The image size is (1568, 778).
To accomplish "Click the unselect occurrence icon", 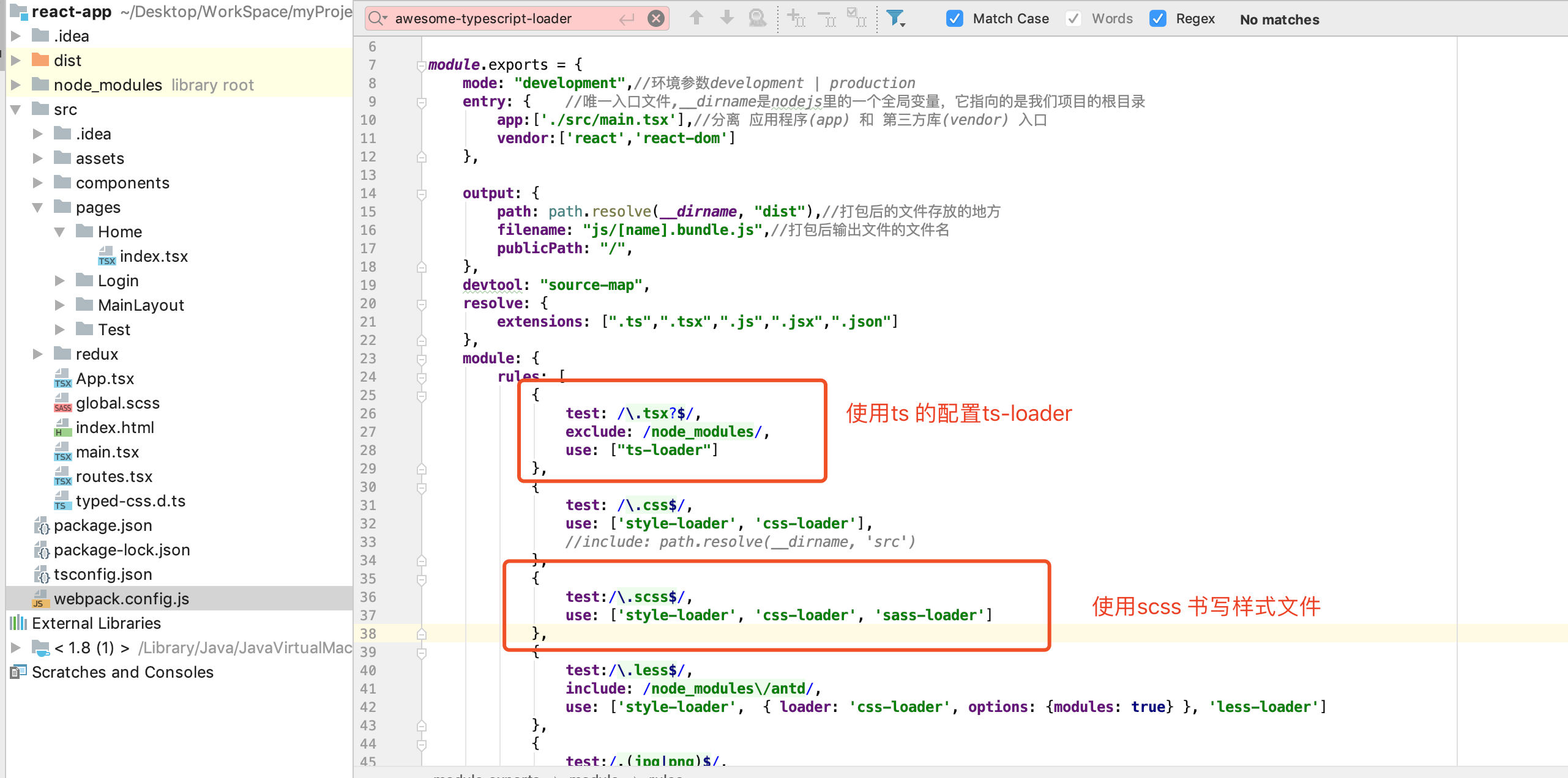I will (x=827, y=19).
